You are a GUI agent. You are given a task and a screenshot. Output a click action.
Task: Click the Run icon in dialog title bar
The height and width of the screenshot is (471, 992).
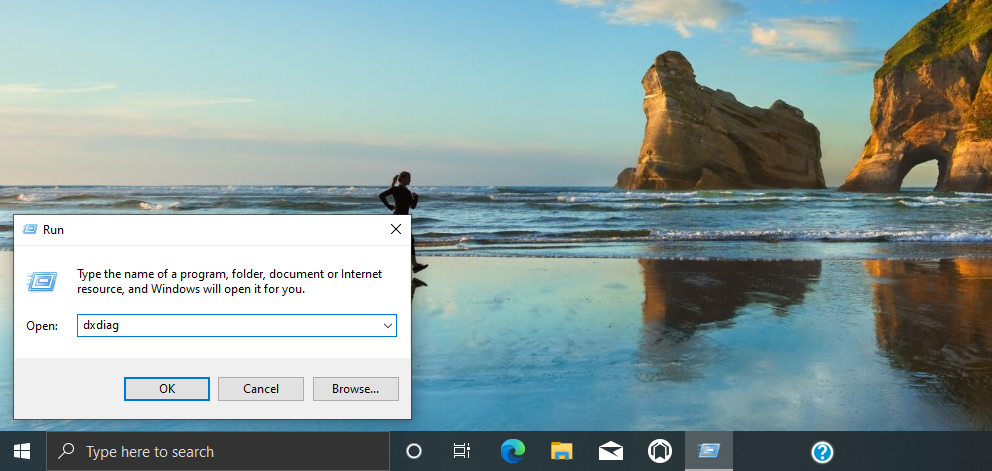coord(30,229)
